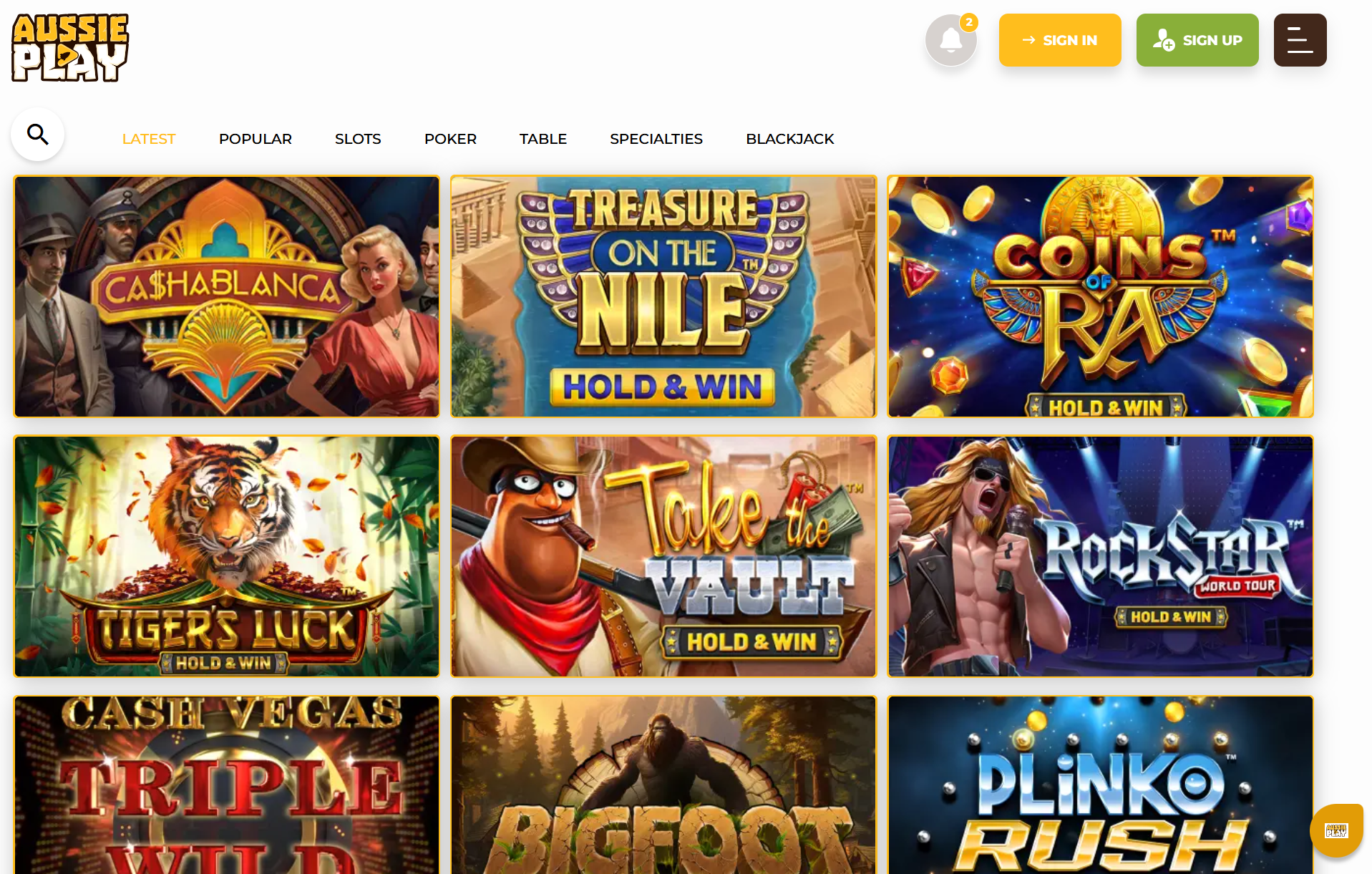
Task: Launch RockStar World Tour game
Action: pos(1101,556)
